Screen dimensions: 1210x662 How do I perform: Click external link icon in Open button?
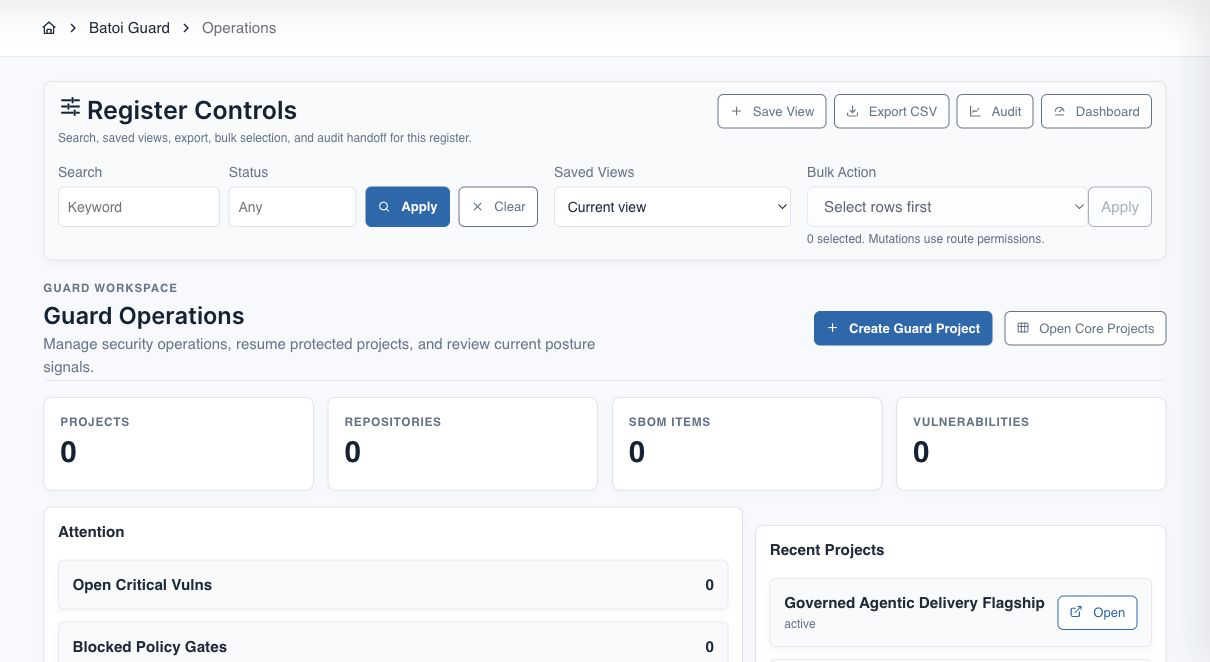point(1076,612)
